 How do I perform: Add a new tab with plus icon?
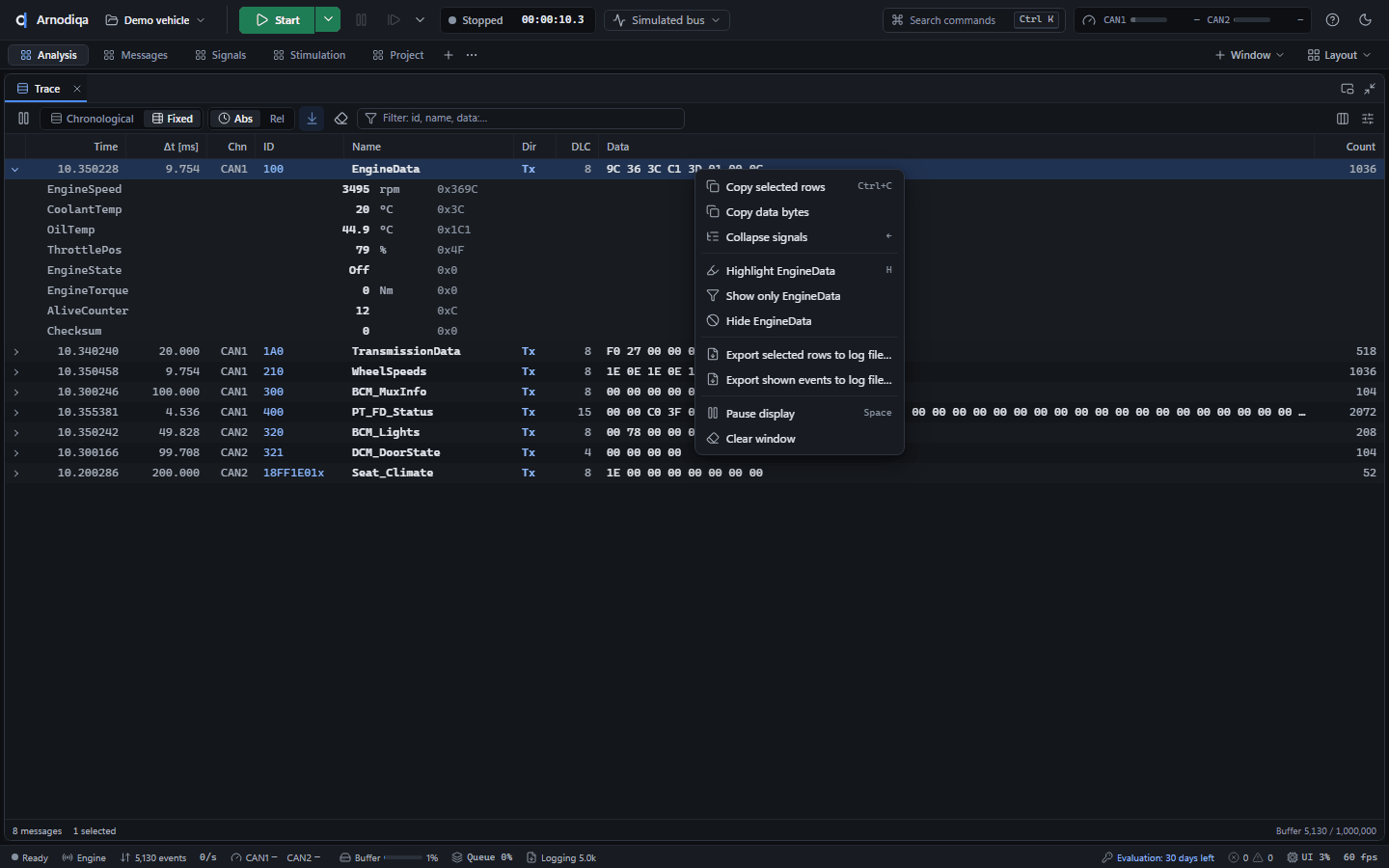(449, 55)
